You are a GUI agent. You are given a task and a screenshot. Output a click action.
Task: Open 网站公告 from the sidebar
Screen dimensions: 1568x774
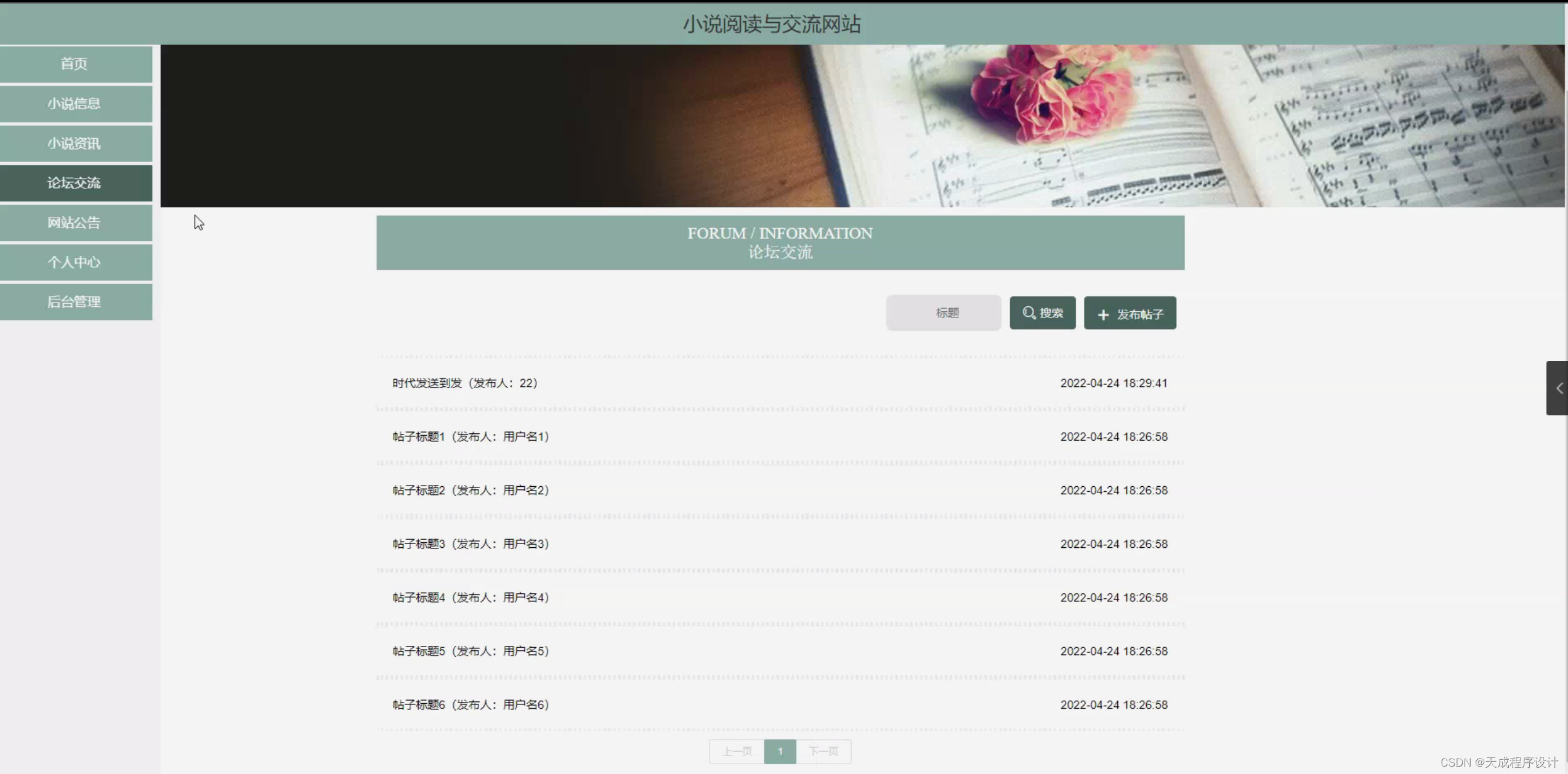click(76, 222)
